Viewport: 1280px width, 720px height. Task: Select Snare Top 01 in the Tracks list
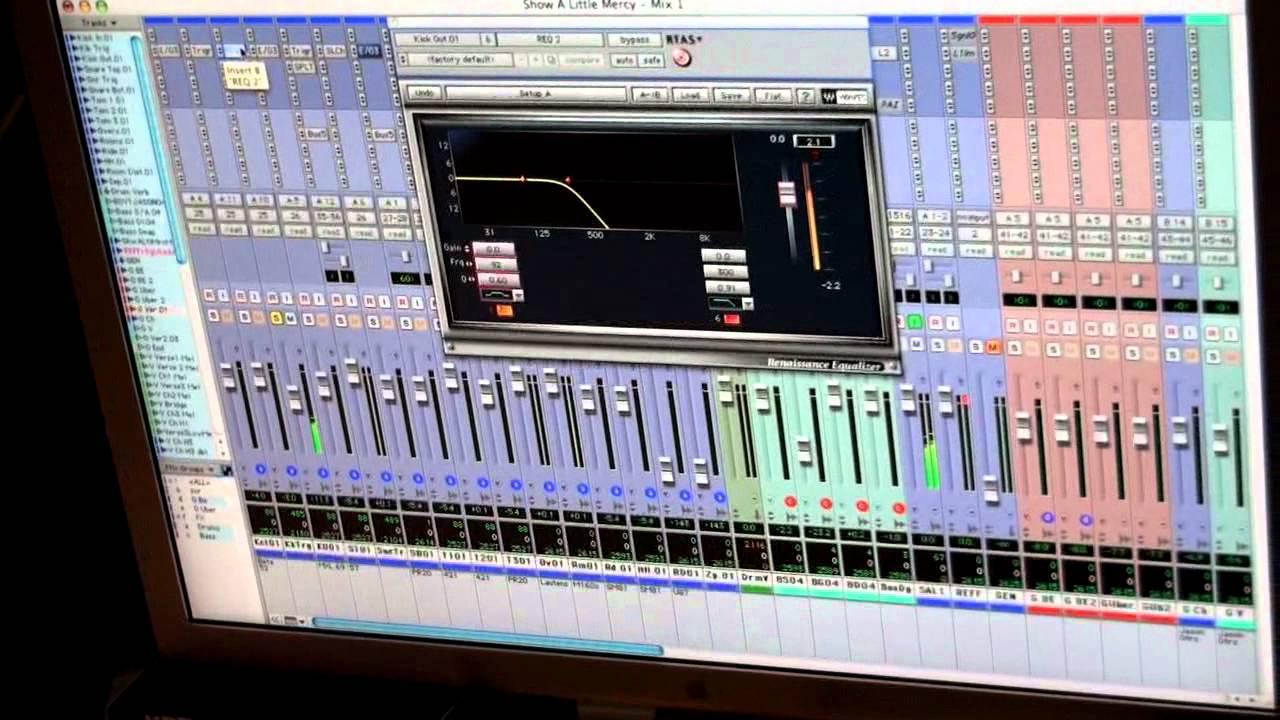[108, 71]
